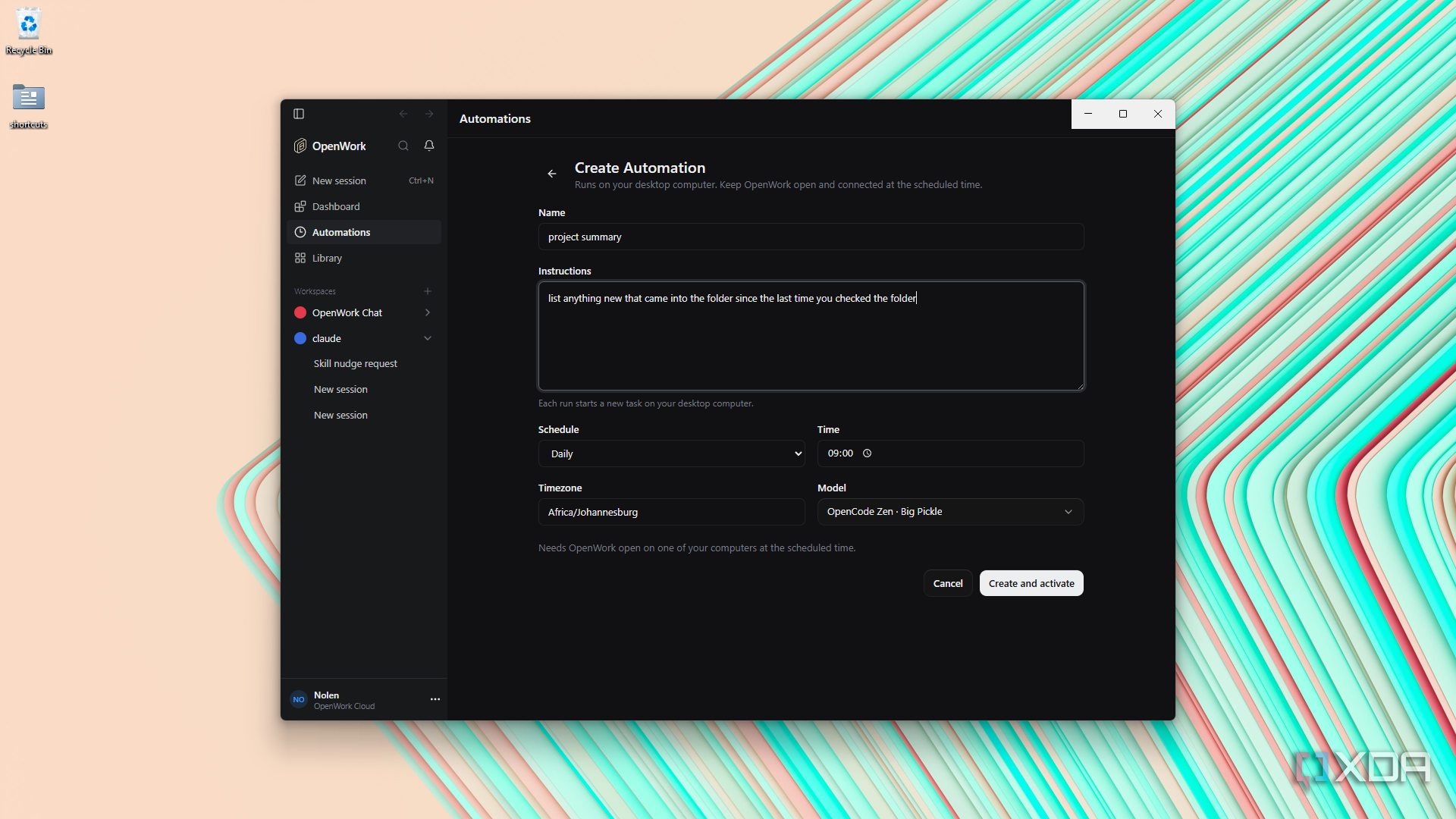Open Recycle Bin on desktop
Viewport: 1456px width, 819px height.
tap(29, 31)
